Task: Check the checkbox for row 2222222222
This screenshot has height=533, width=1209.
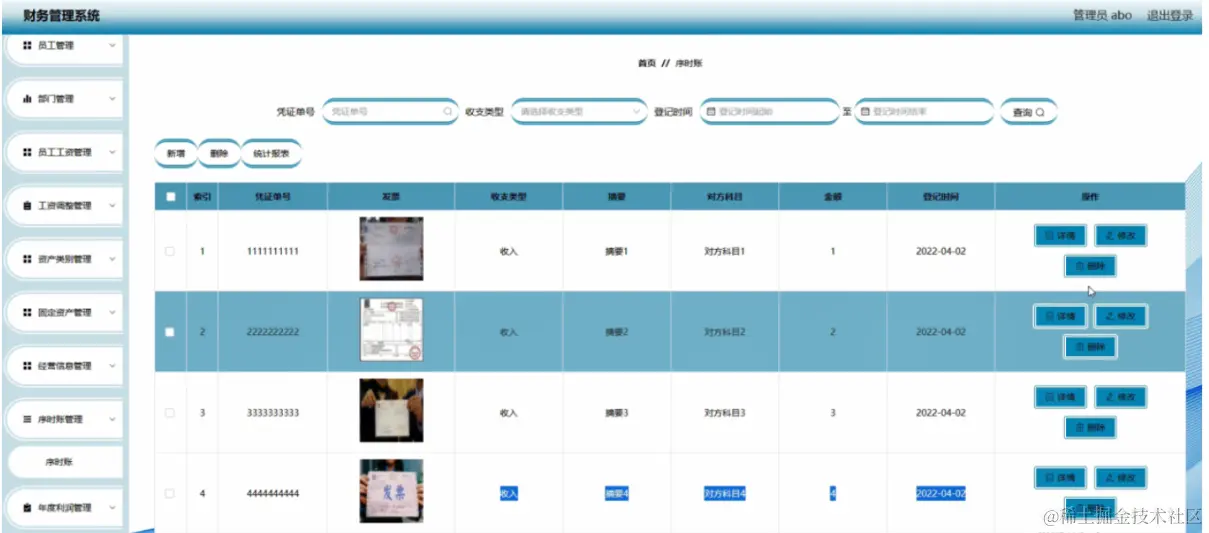Action: point(170,332)
